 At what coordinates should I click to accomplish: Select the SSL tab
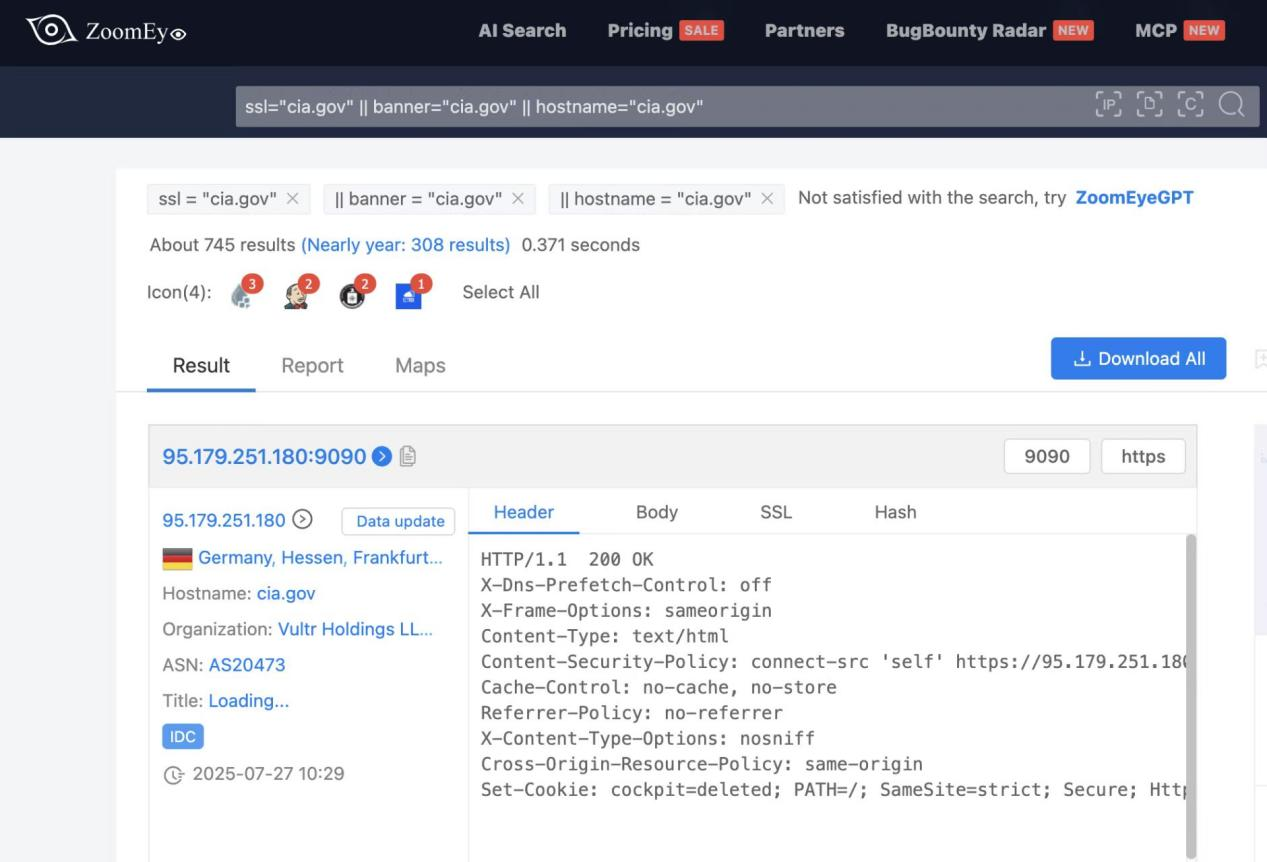pos(775,512)
